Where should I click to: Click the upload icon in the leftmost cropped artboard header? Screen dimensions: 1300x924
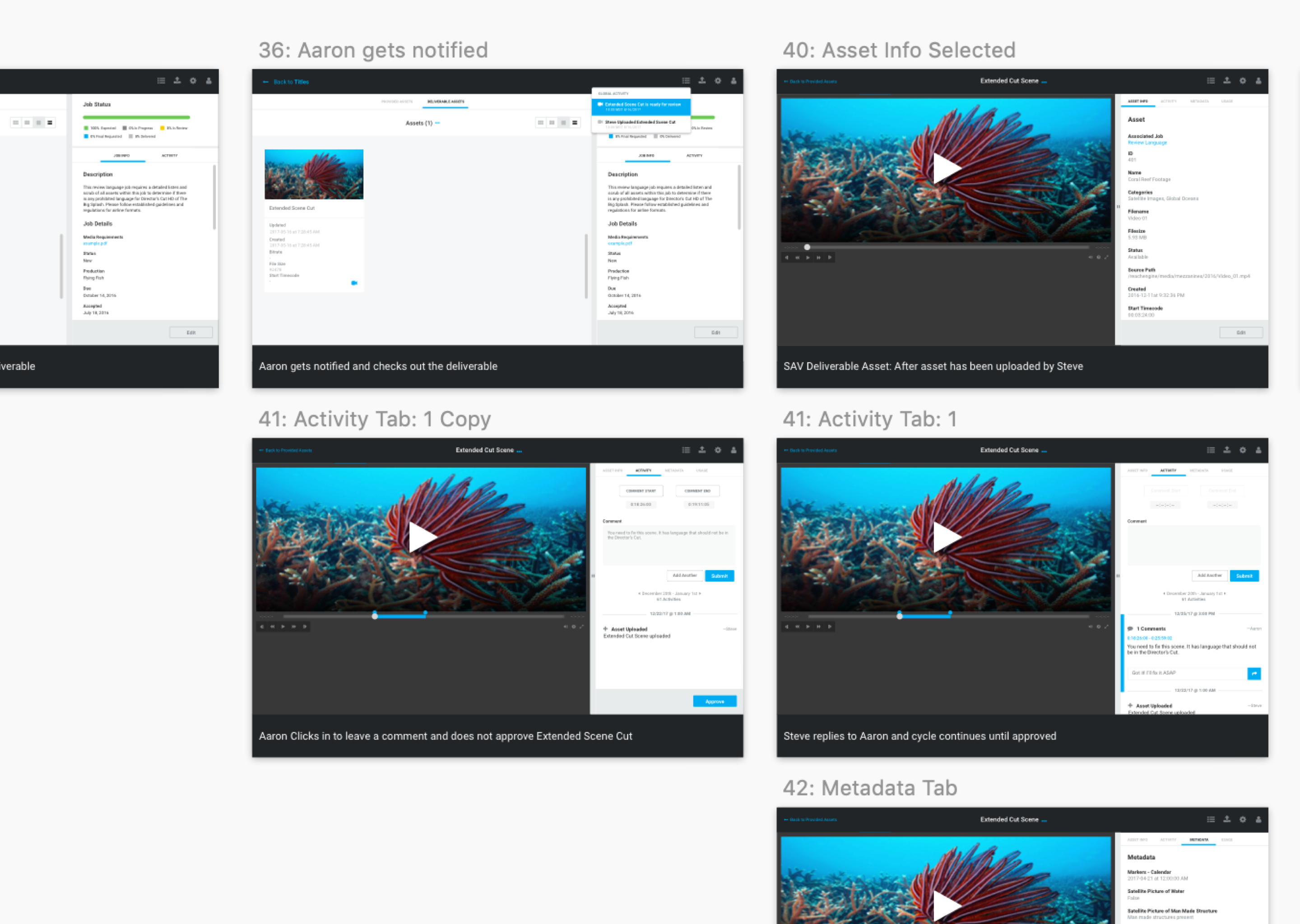[177, 81]
